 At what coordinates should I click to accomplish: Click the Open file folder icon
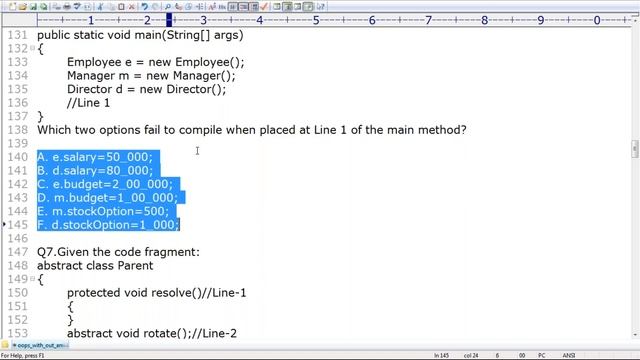[x=22, y=7]
